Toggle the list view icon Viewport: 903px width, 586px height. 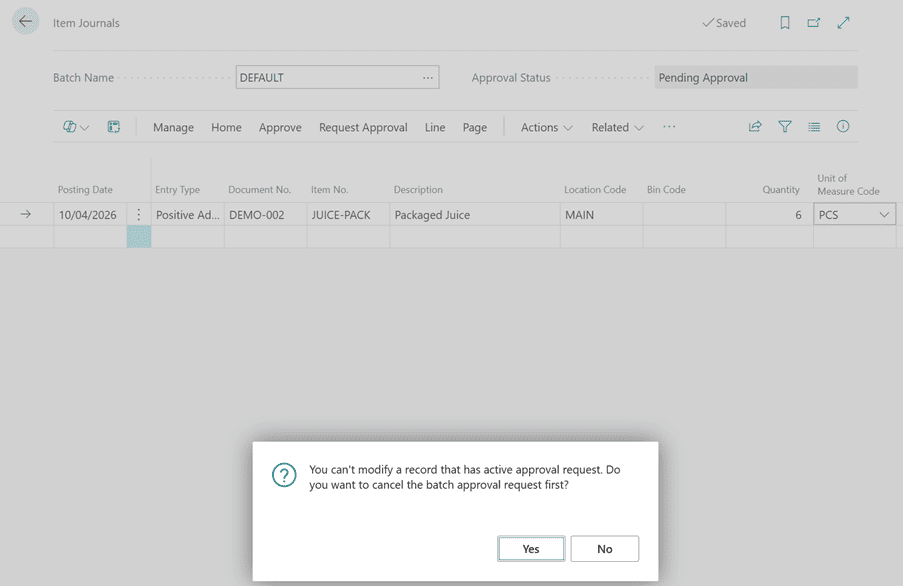click(814, 127)
